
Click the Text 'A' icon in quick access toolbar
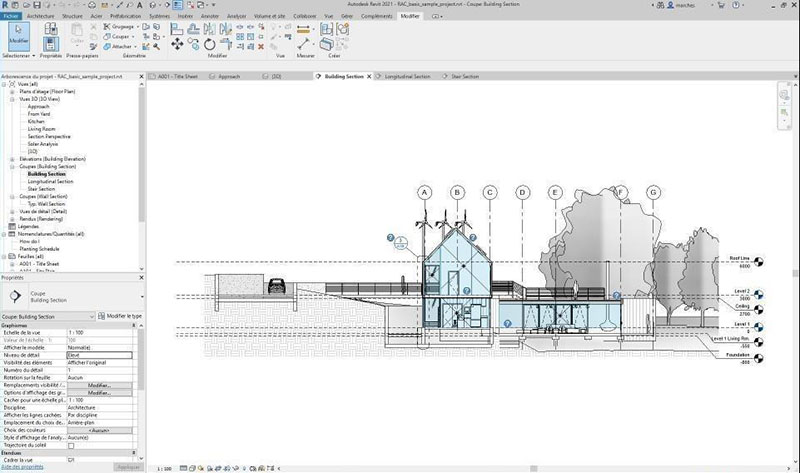(x=139, y=5)
